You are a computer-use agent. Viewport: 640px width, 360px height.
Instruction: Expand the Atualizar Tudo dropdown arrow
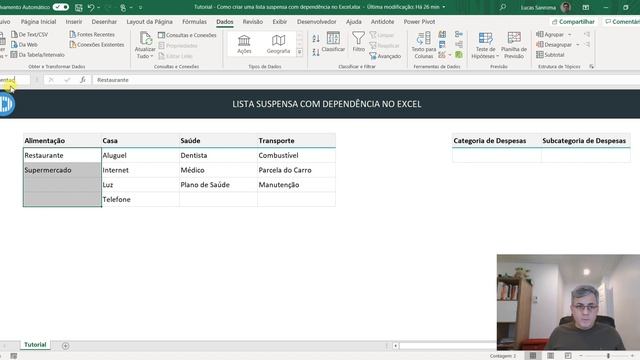click(152, 56)
